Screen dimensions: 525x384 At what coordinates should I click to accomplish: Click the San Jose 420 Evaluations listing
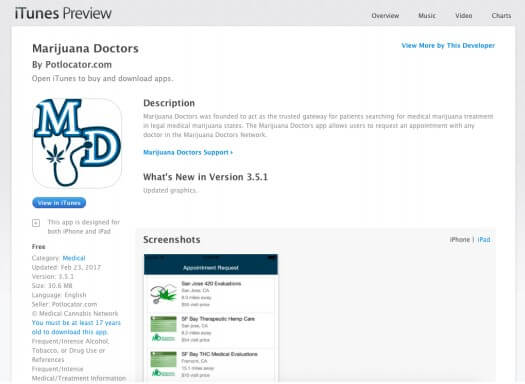(x=211, y=294)
